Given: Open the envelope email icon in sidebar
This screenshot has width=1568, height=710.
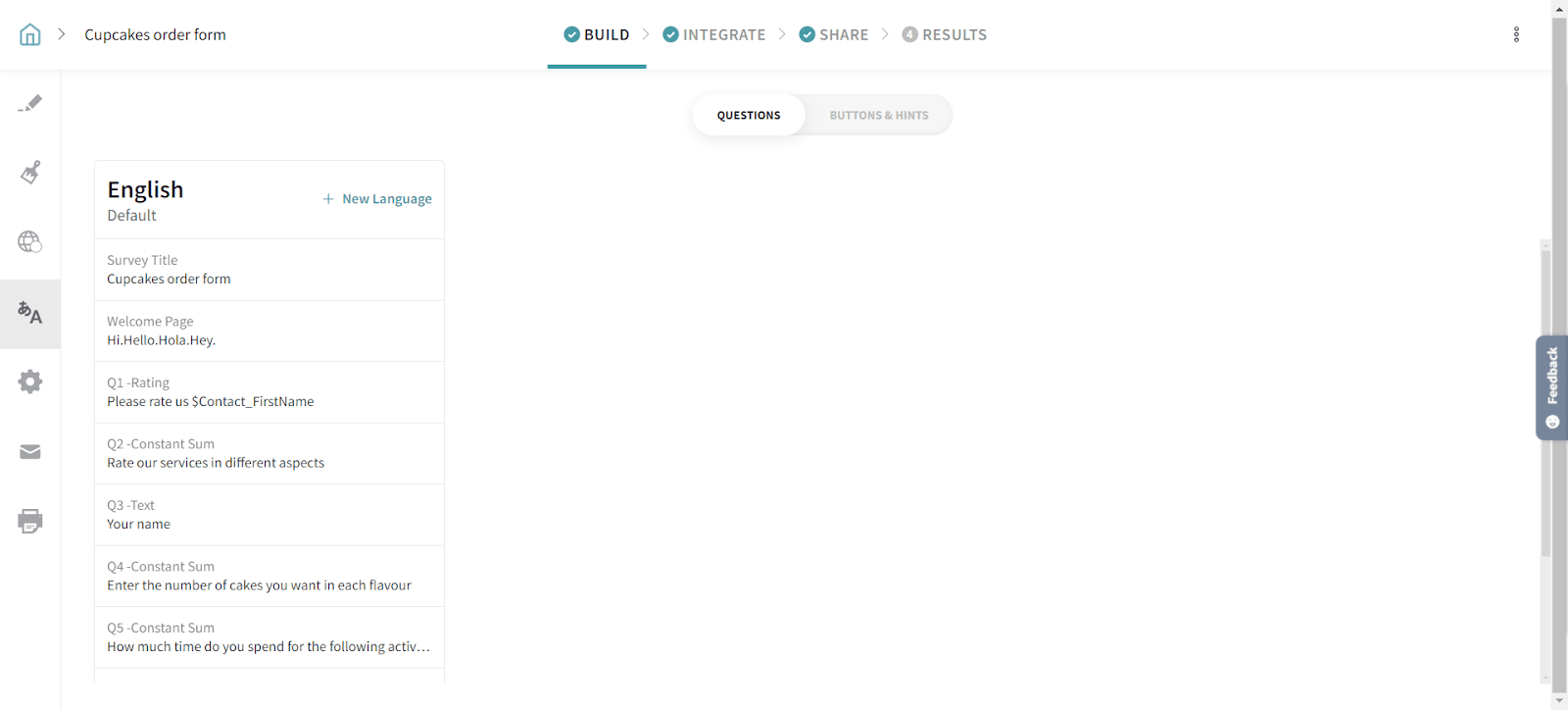Looking at the screenshot, I should [x=30, y=451].
